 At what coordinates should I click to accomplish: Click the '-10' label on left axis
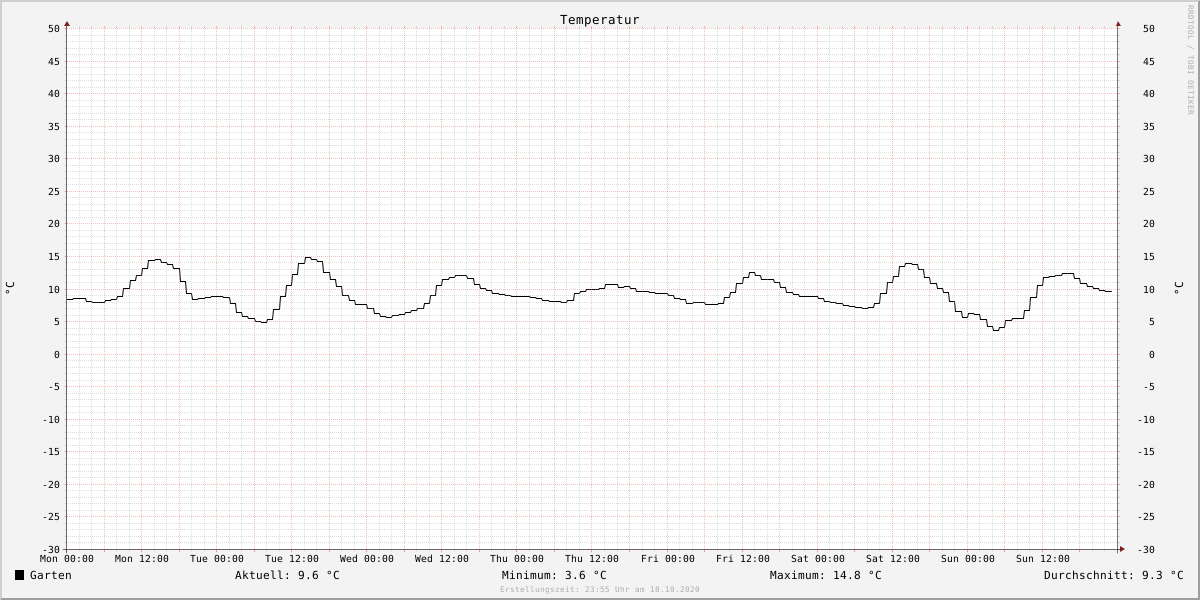51,420
